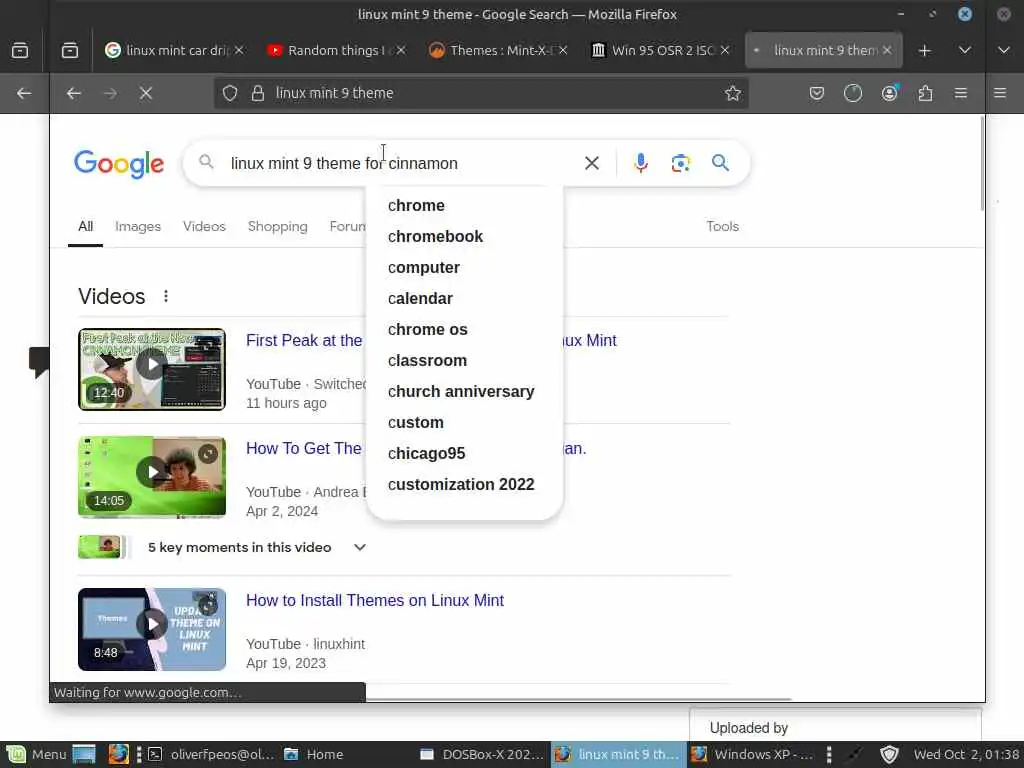
Task: Open search Tools options
Action: click(x=722, y=227)
